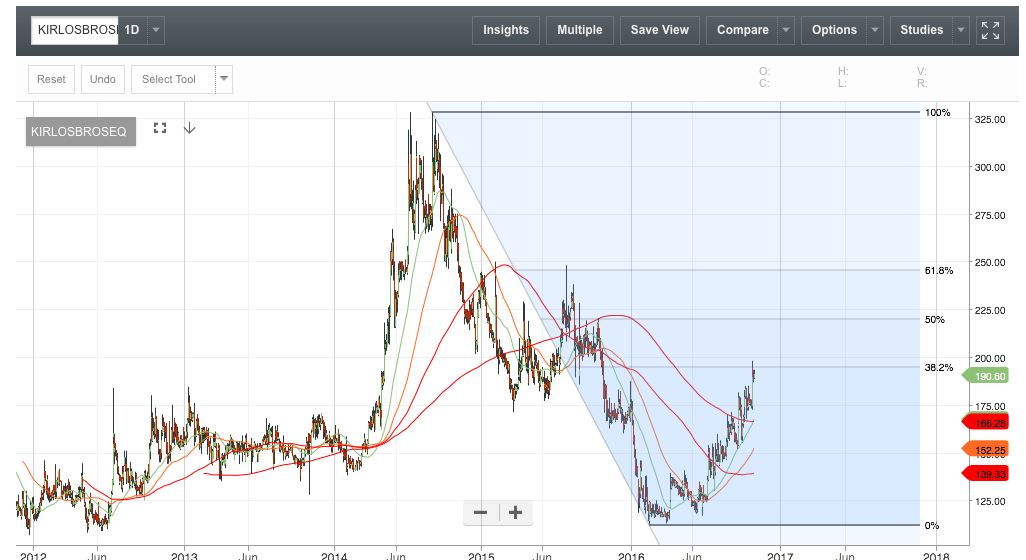Open the 1D interval dropdown arrow
The image size is (1026, 560).
click(x=155, y=30)
